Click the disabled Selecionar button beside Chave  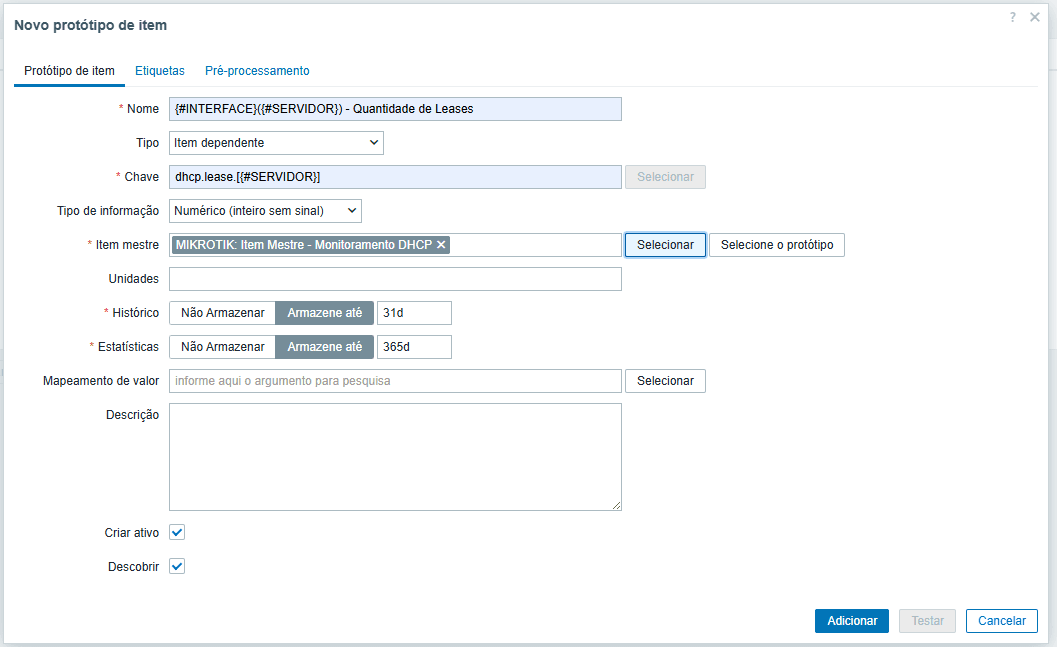click(665, 177)
